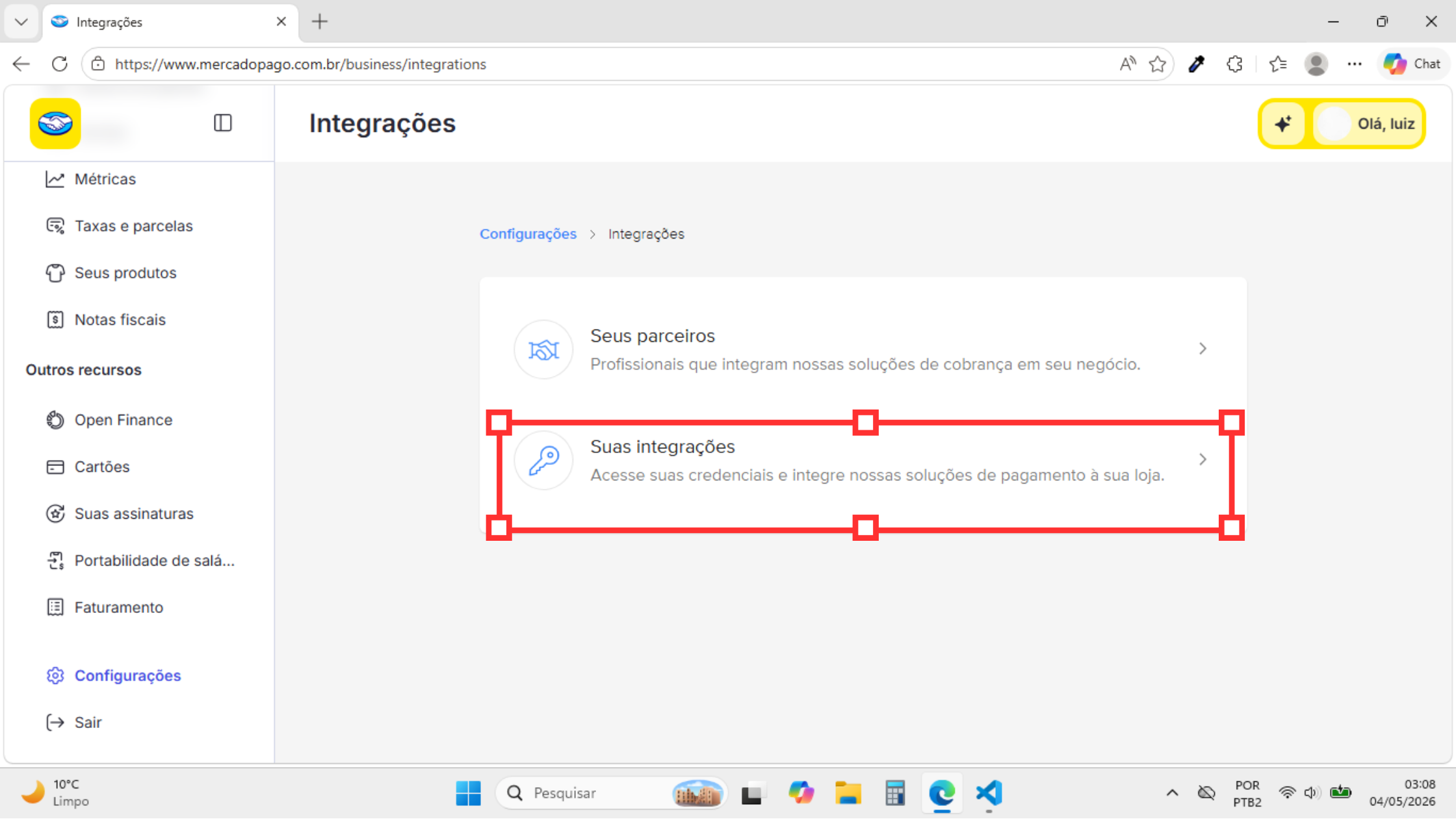
Task: Click the weather widget showing 10°C
Action: click(56, 793)
